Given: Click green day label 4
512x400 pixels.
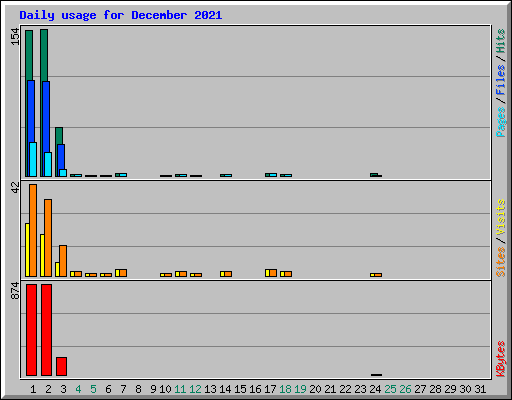Looking at the screenshot, I should click(78, 389).
